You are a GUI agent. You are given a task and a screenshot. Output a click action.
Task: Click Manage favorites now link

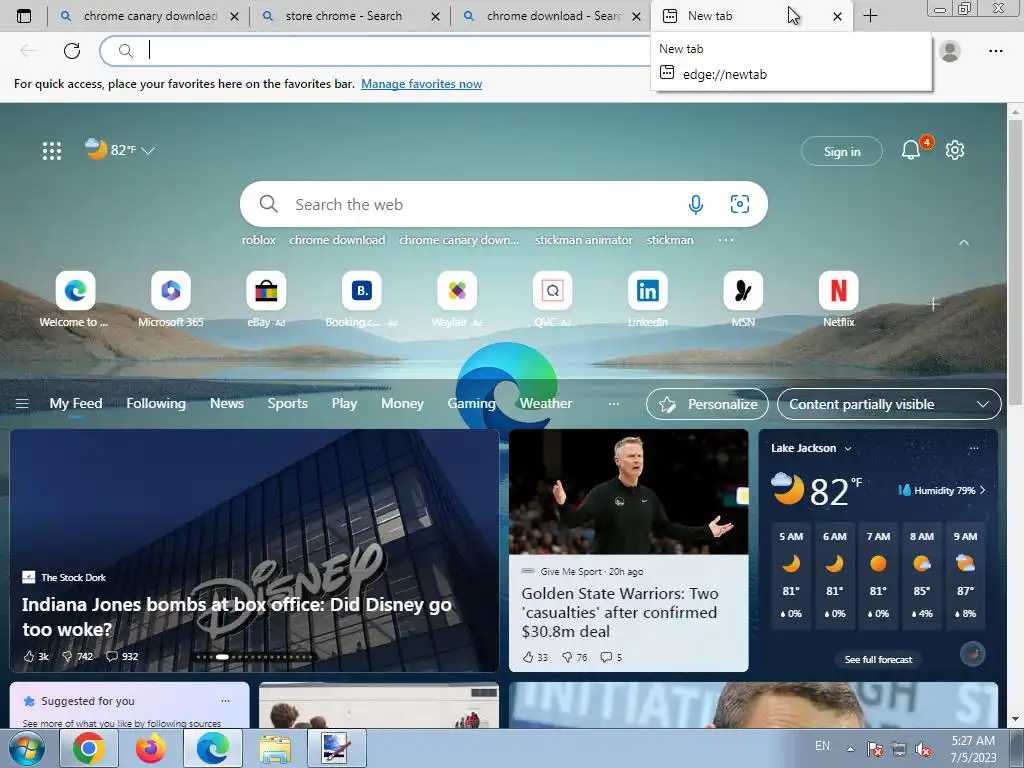point(421,84)
